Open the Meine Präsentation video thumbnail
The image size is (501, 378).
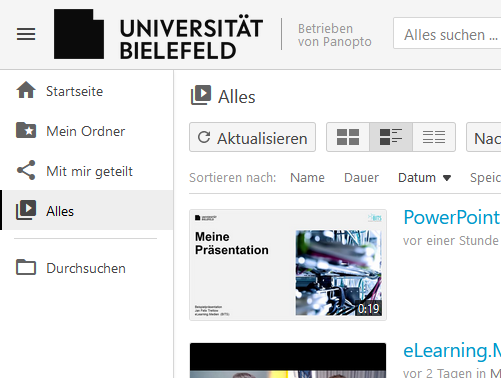pos(288,265)
